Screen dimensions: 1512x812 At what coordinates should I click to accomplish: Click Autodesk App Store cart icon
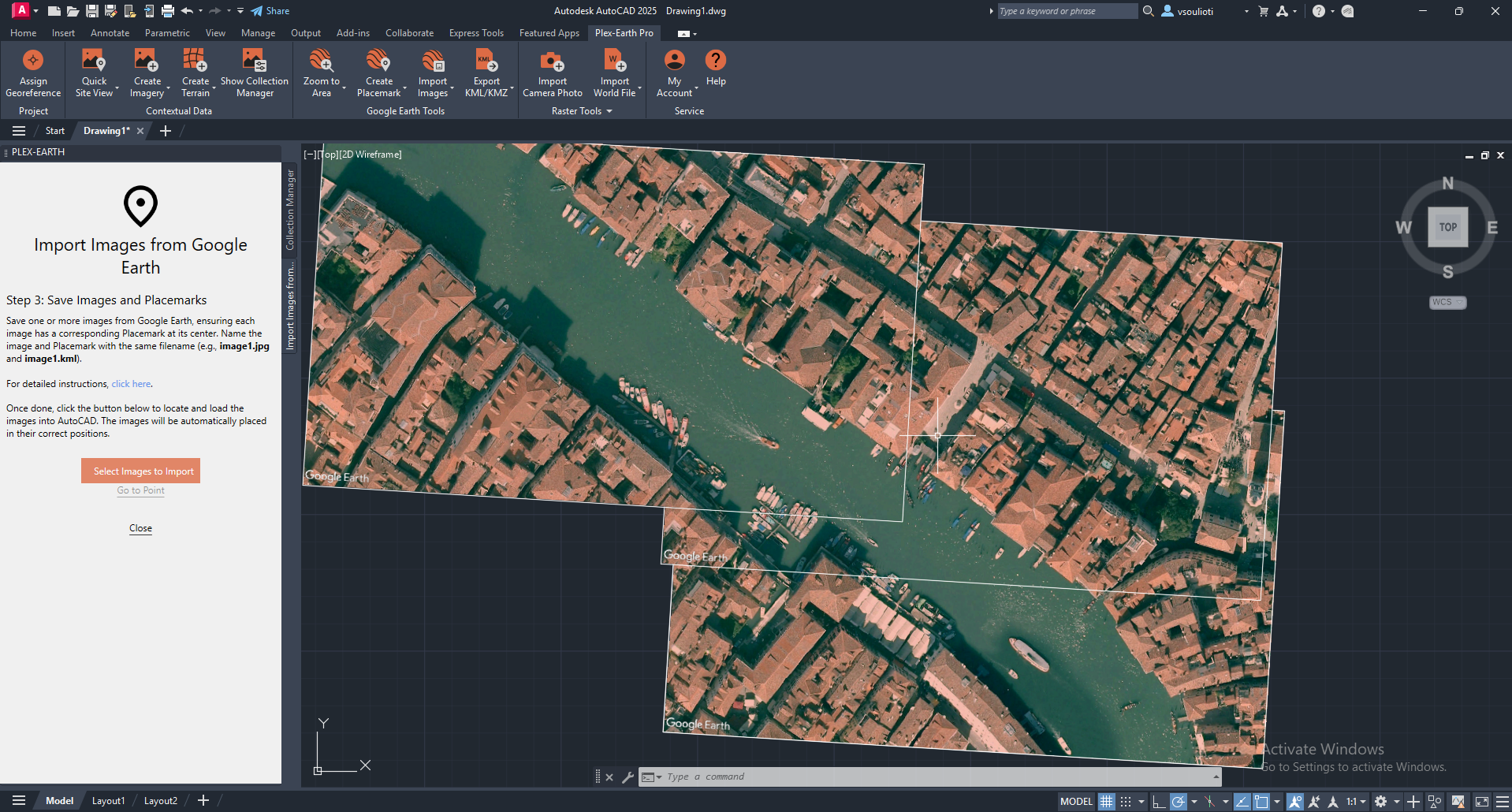pyautogui.click(x=1264, y=11)
